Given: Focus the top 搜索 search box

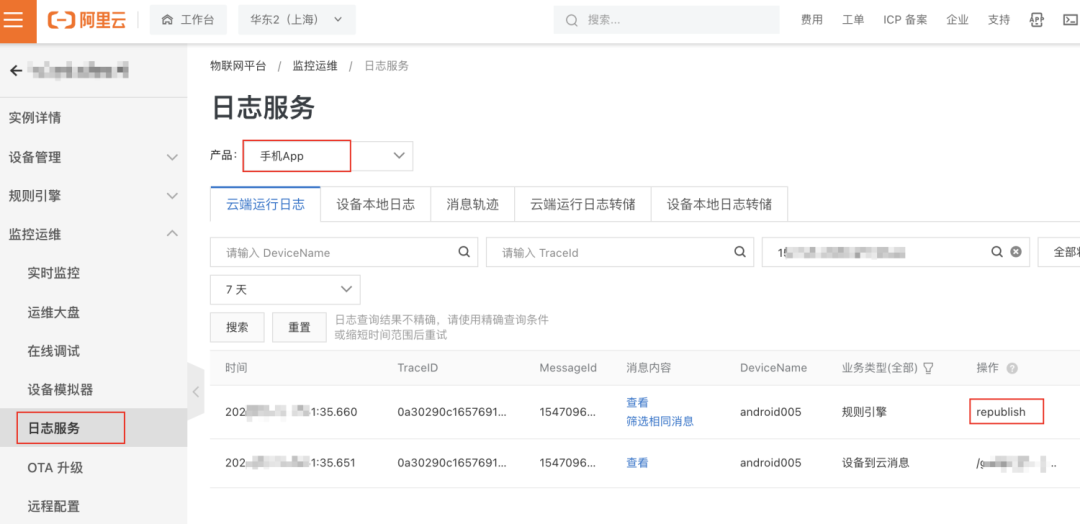Looking at the screenshot, I should point(667,20).
